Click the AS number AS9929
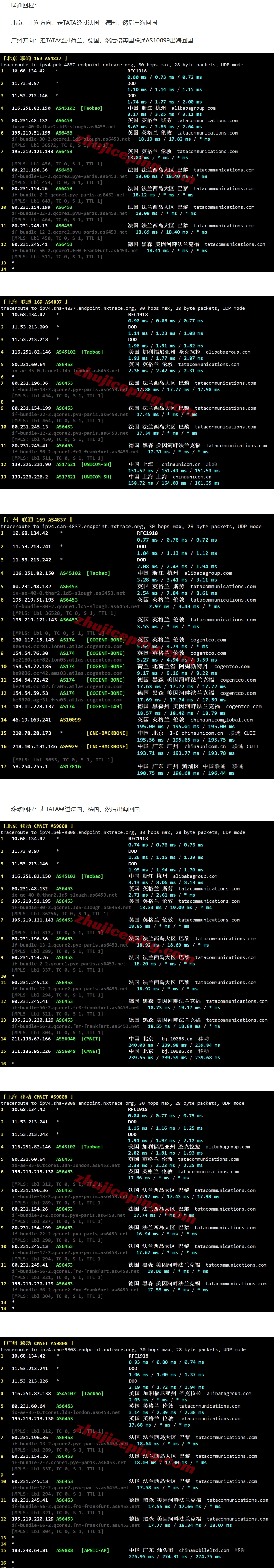This screenshot has height=1568, width=274. pos(69,746)
